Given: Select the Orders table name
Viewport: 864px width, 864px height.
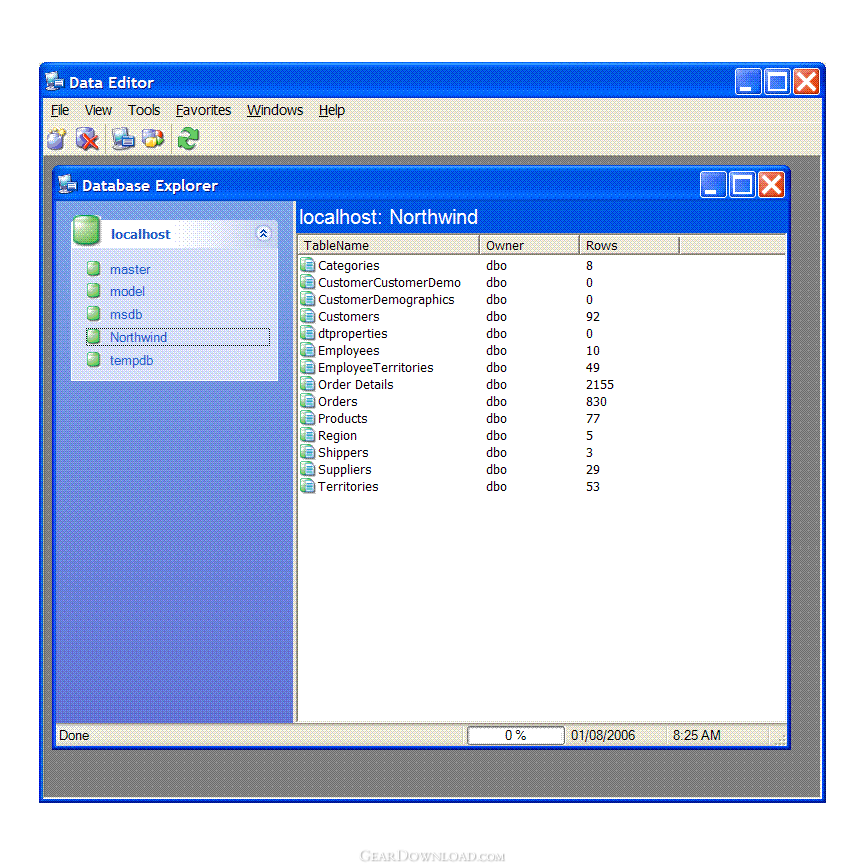Looking at the screenshot, I should click(x=338, y=402).
